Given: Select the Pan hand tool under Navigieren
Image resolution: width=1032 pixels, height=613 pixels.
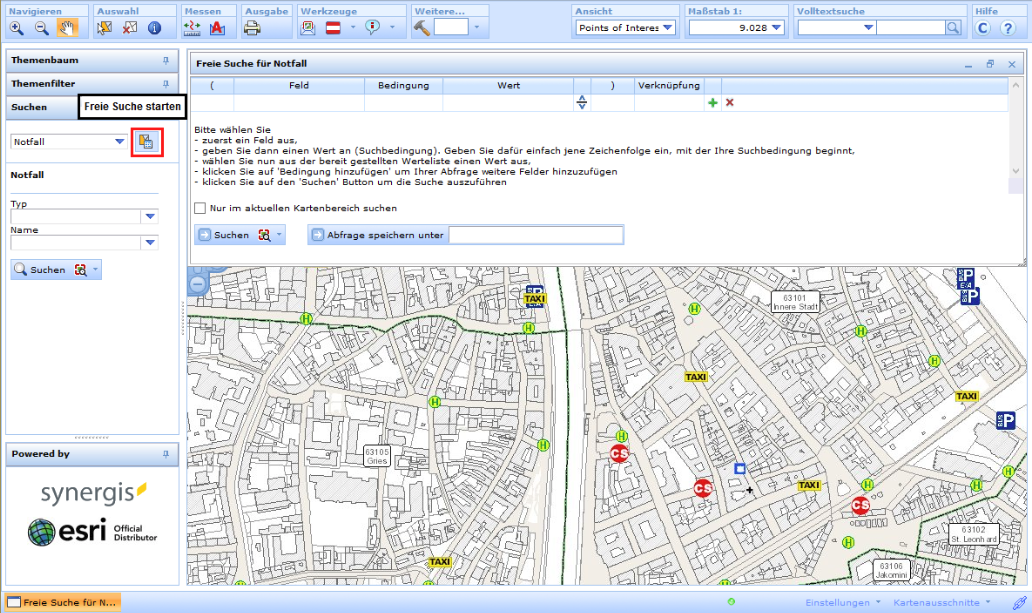Looking at the screenshot, I should click(67, 28).
